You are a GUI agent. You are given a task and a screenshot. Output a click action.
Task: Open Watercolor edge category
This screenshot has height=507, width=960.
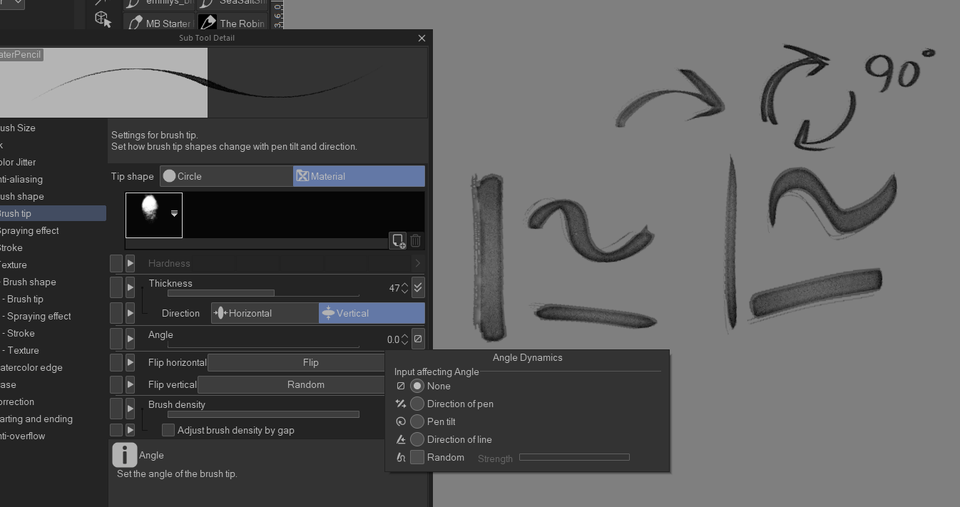coord(53,368)
